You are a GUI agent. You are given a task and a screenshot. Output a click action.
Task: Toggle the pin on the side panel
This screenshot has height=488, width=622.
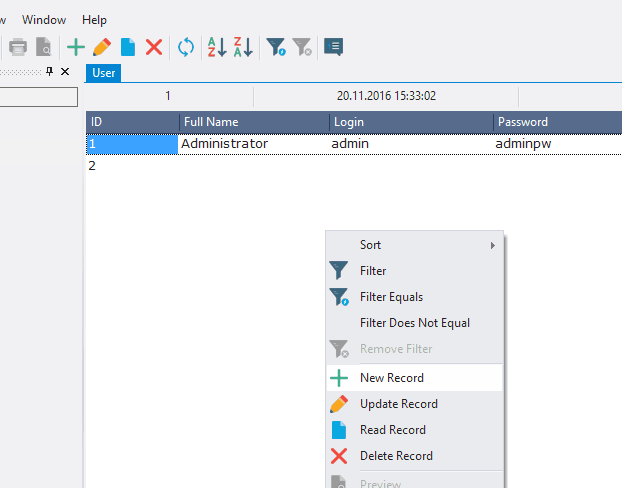[x=50, y=72]
